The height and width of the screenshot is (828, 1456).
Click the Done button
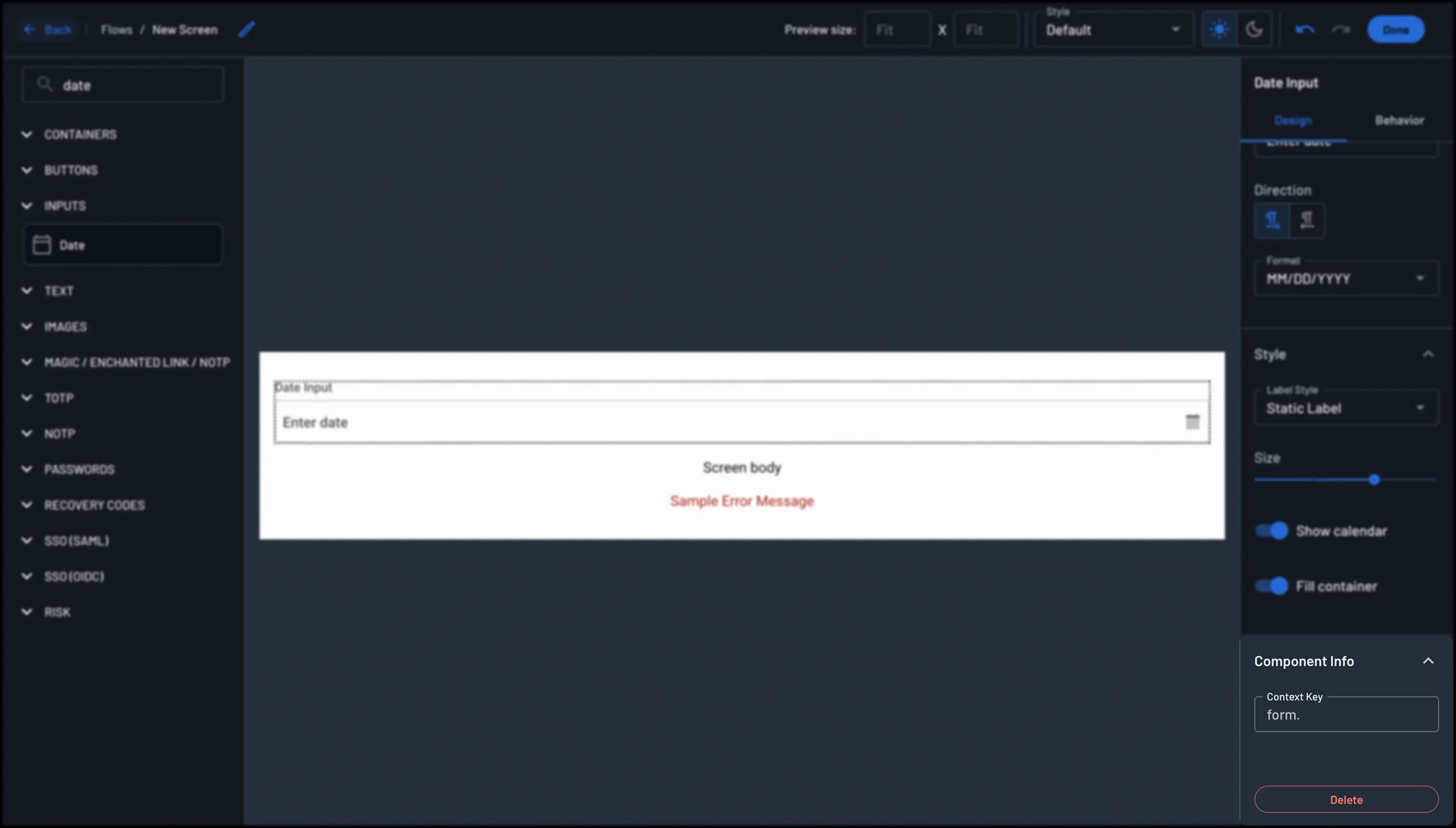(x=1395, y=29)
